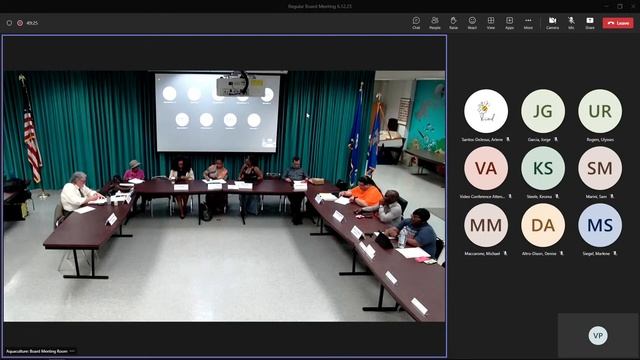640x360 pixels.
Task: Open the Chat panel
Action: pyautogui.click(x=416, y=23)
